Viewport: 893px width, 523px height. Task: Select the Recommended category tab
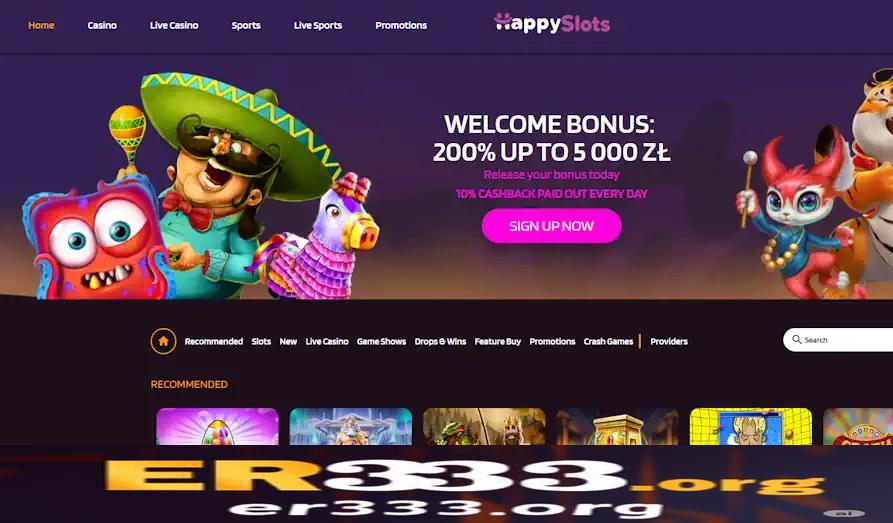pos(214,341)
